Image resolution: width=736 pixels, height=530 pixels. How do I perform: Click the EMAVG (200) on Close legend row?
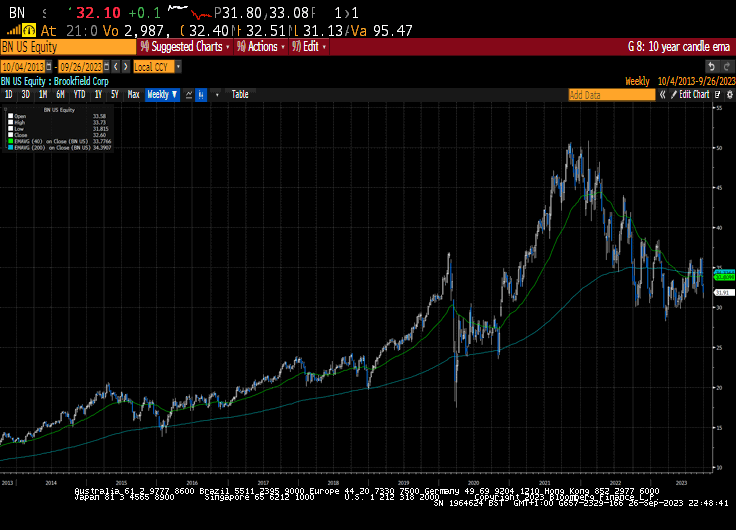(60, 147)
